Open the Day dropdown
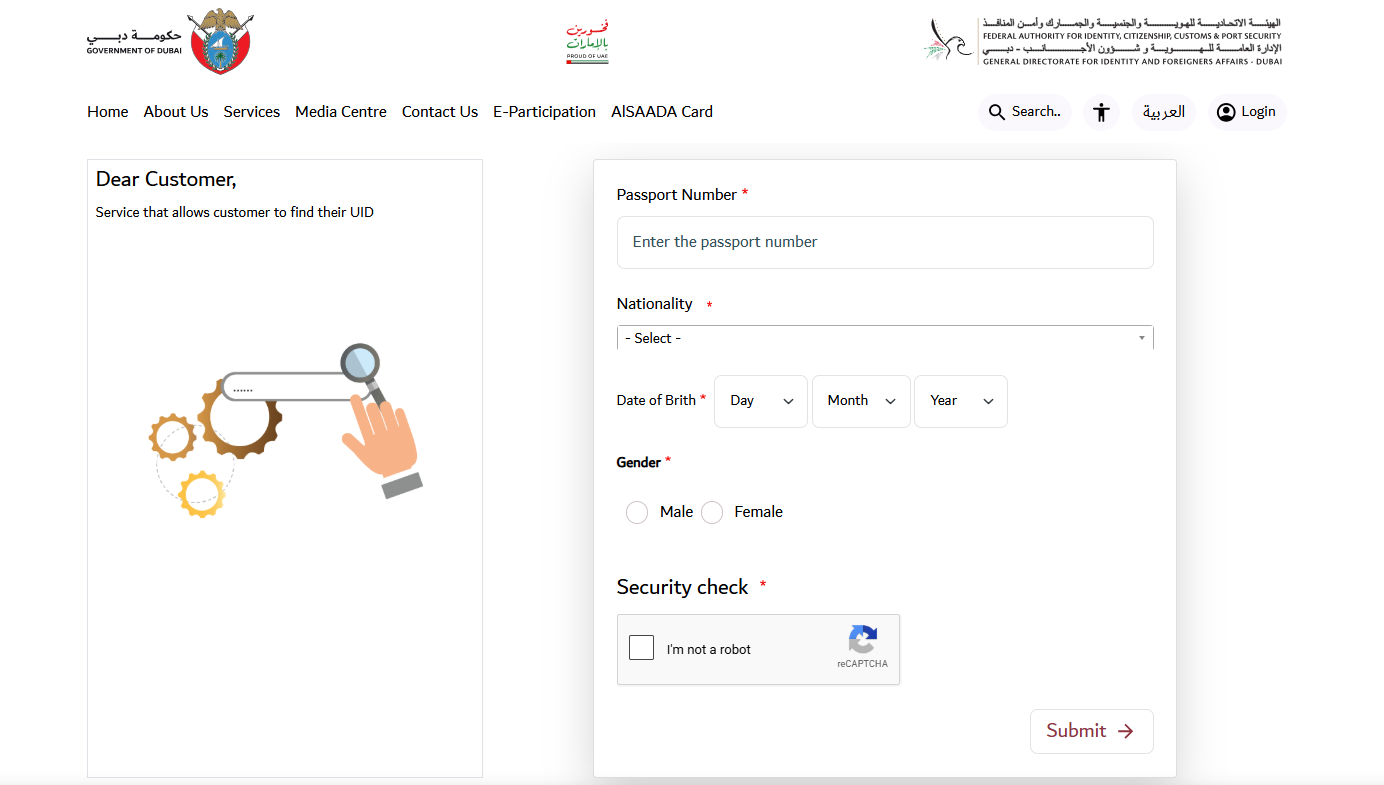Screen dimensions: 1384x785 [x=761, y=401]
